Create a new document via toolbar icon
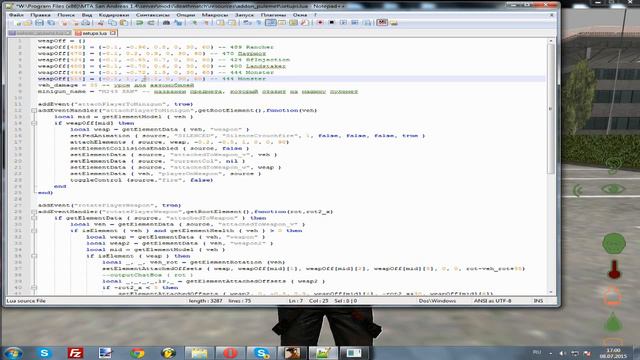The width and height of the screenshot is (640, 360). coord(18,23)
